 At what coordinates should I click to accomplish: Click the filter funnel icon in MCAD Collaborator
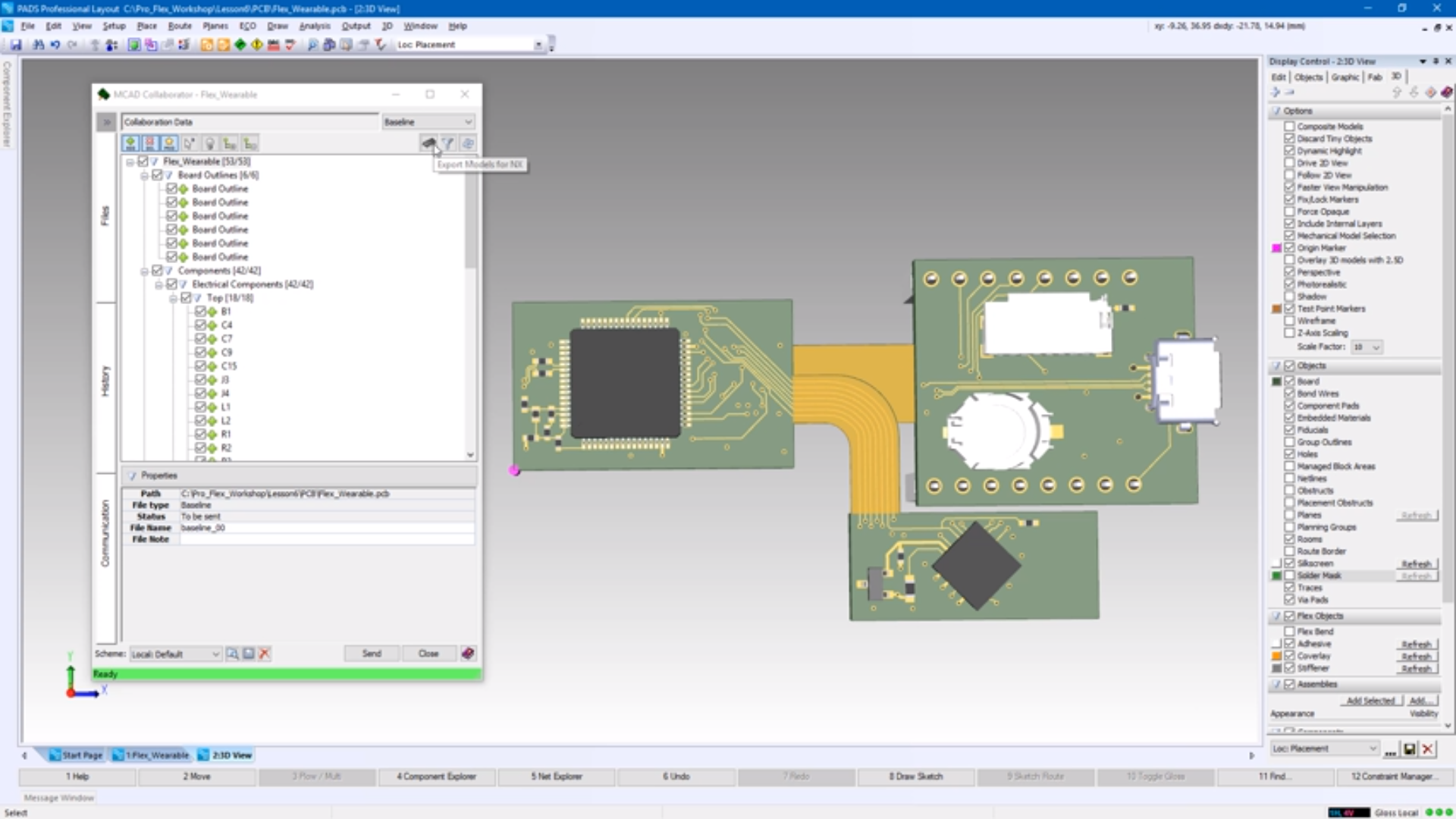point(448,143)
